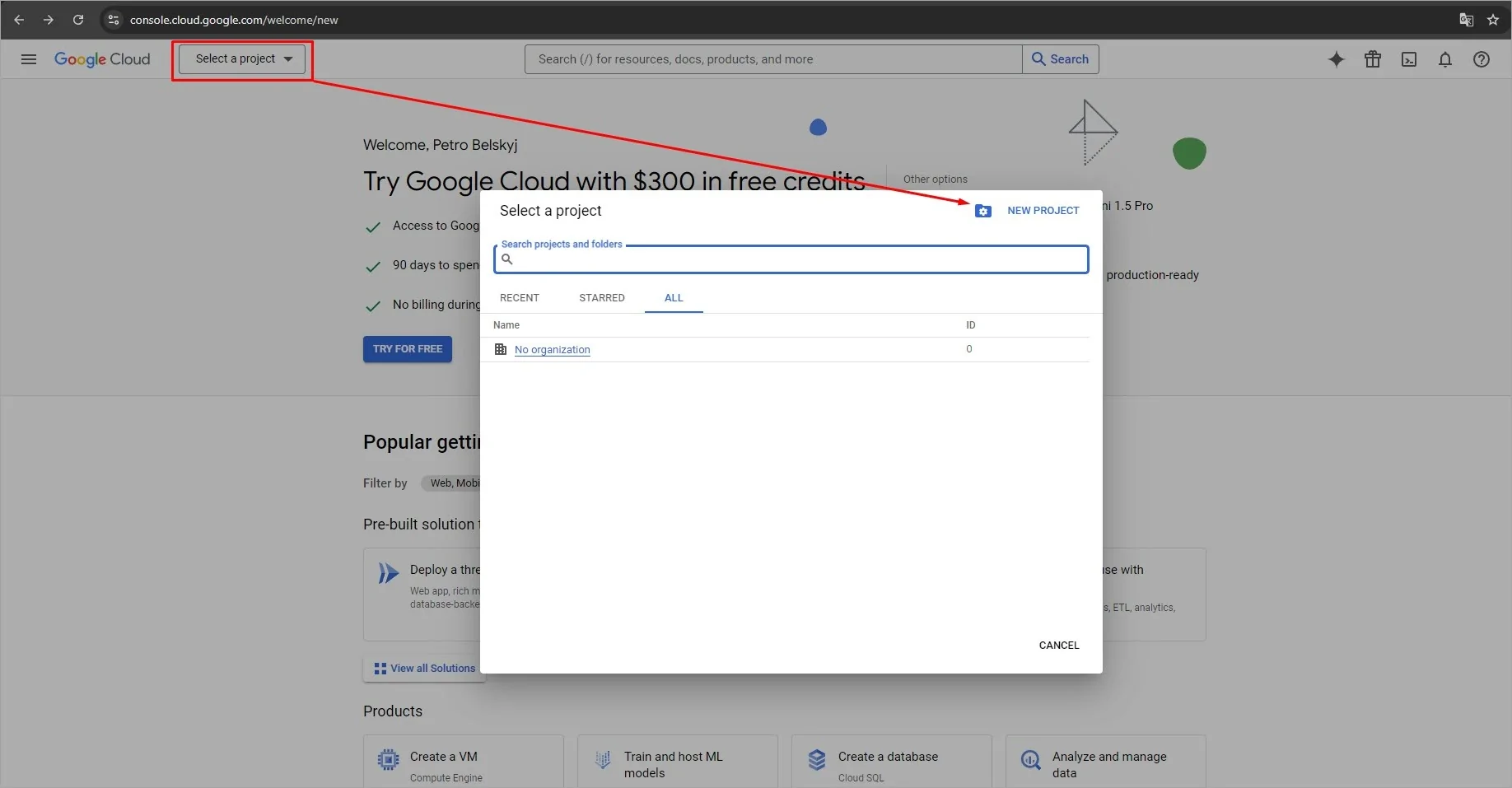Expand No organization in project list

pos(551,349)
